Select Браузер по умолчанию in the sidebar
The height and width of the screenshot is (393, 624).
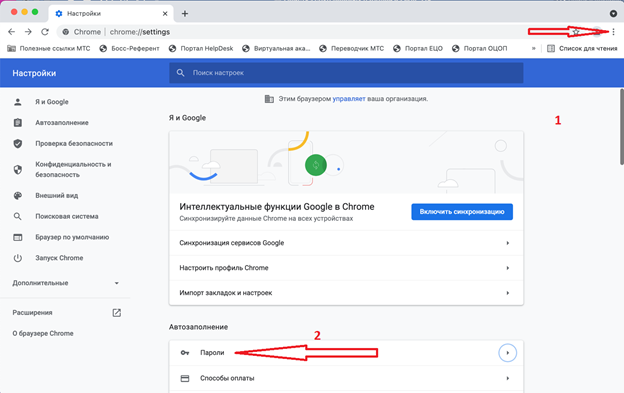coord(72,237)
